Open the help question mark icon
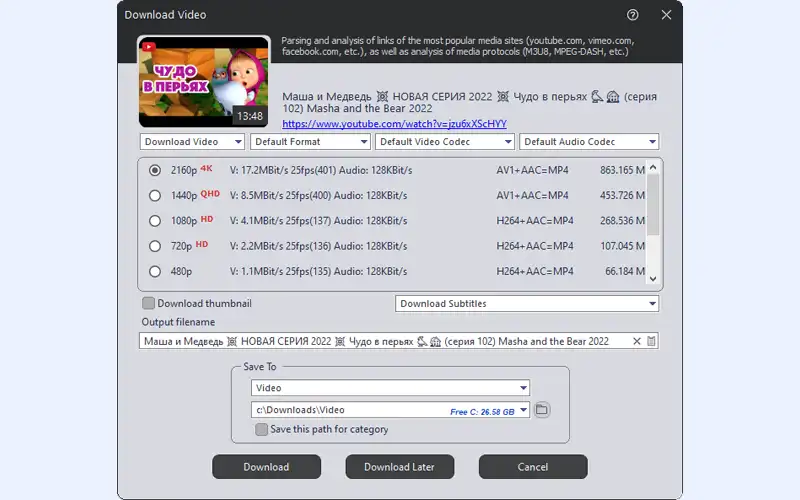Viewport: 800px width, 500px height. coord(632,15)
